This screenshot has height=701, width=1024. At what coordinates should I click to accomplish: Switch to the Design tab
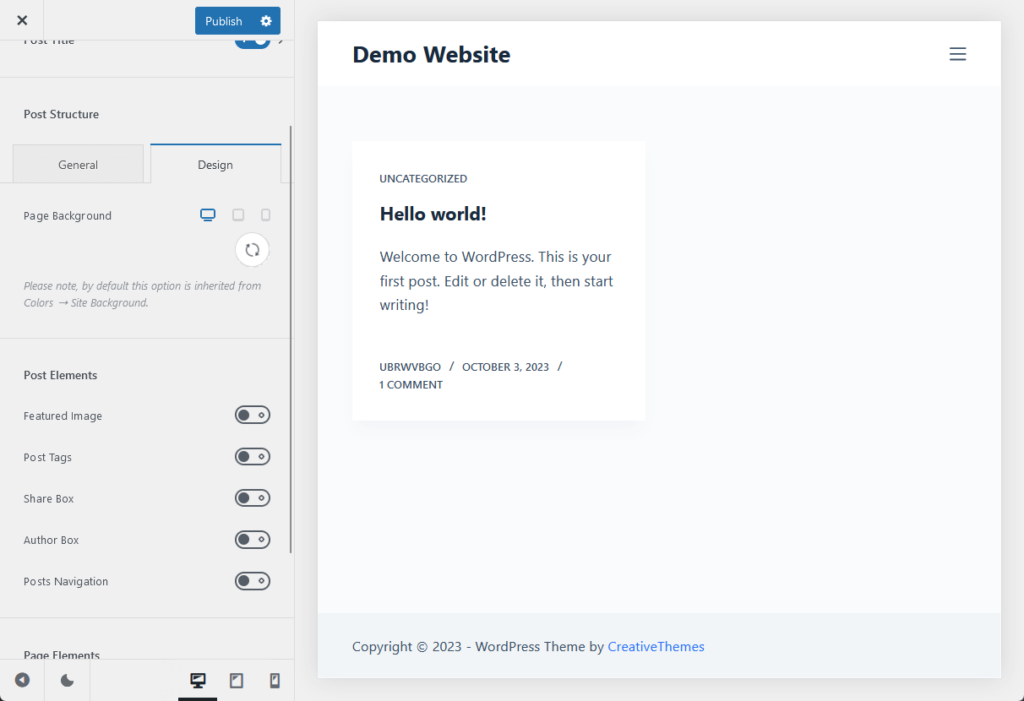pyautogui.click(x=216, y=164)
